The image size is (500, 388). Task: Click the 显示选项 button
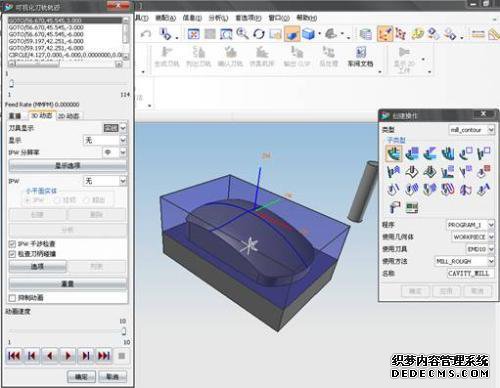click(68, 166)
